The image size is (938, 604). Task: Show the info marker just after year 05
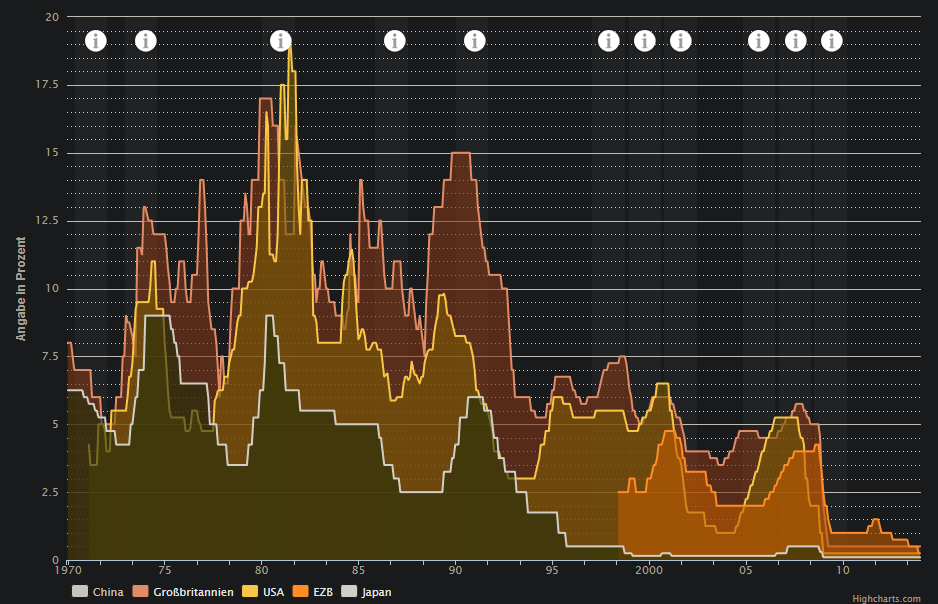tap(759, 41)
